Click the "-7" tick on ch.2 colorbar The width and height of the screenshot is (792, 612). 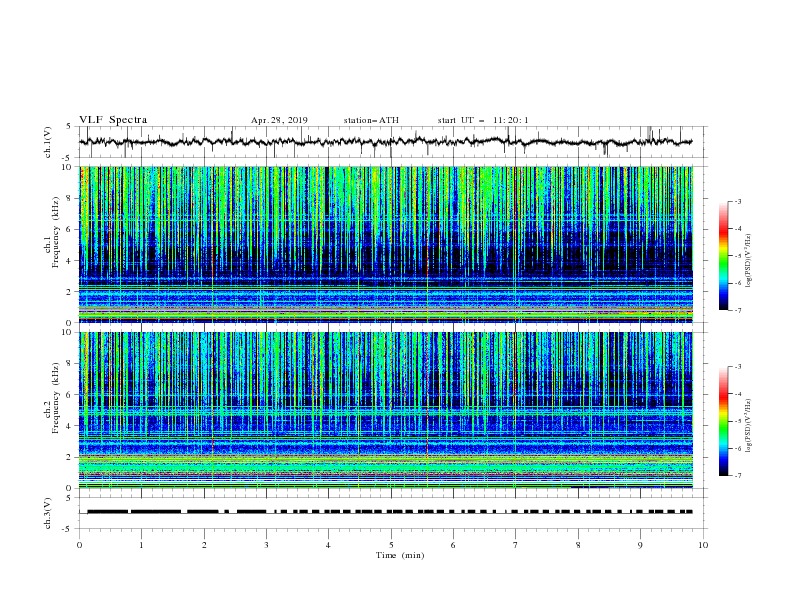[737, 475]
